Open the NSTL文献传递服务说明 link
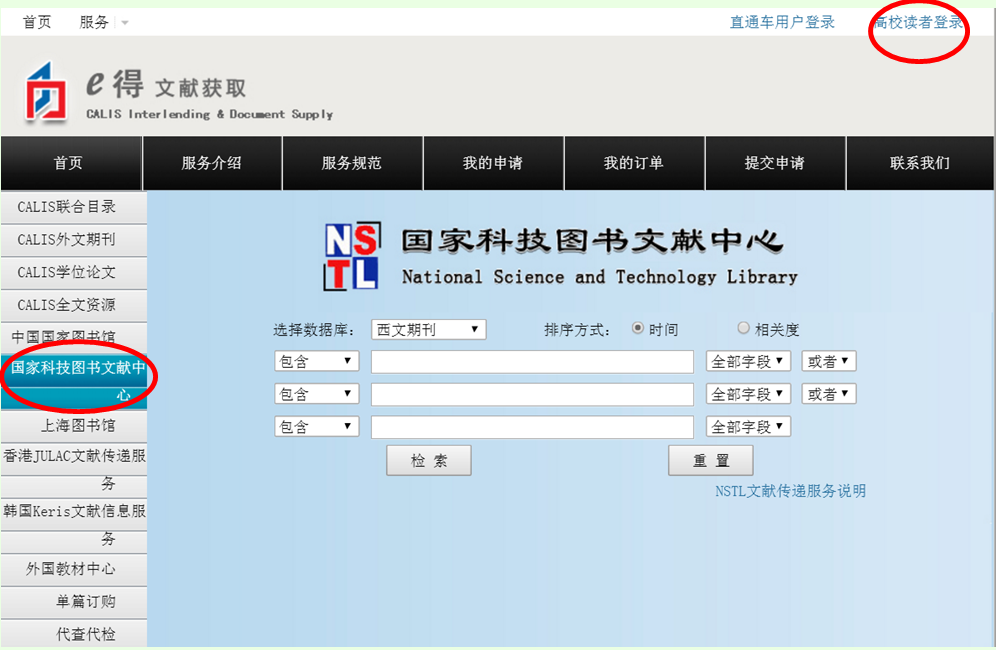This screenshot has width=996, height=650. pyautogui.click(x=790, y=491)
